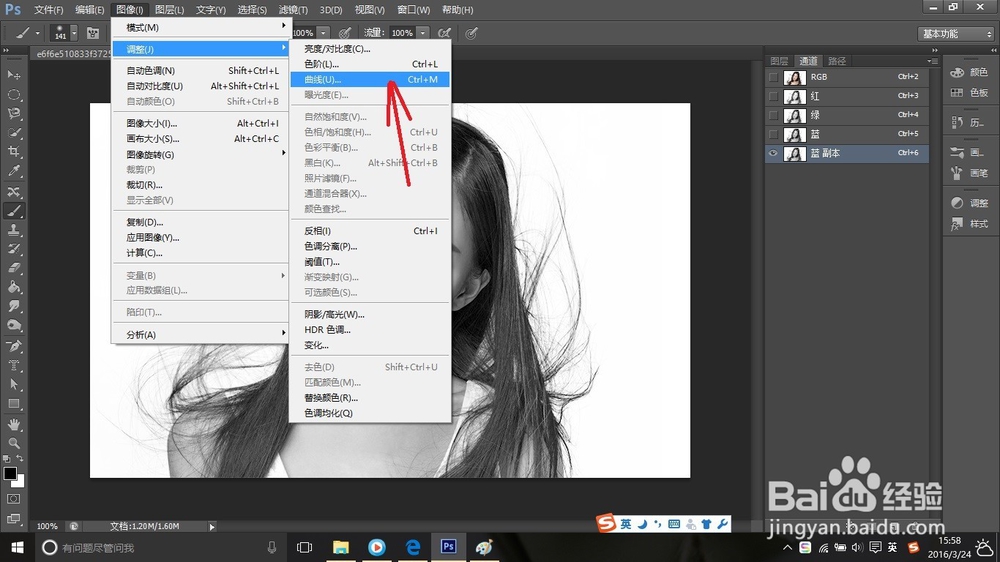Choose 阴影/高光(W)... item

[x=370, y=314]
